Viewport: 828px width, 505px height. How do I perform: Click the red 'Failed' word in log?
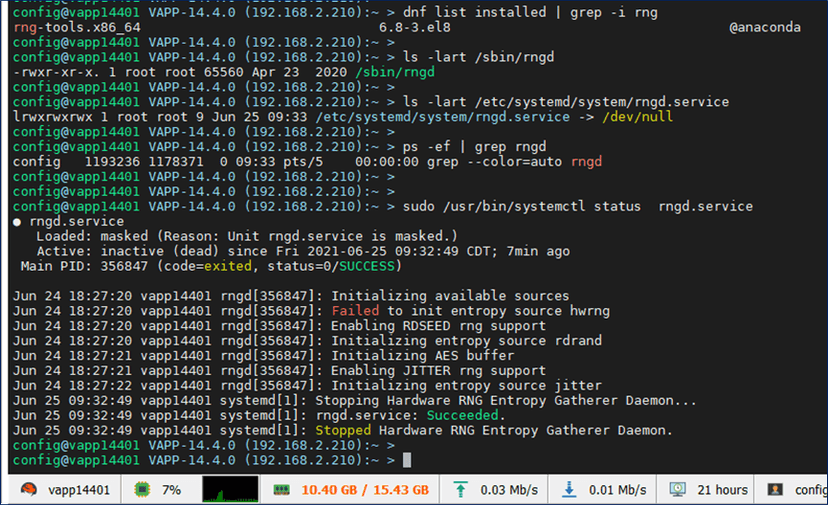tap(356, 311)
